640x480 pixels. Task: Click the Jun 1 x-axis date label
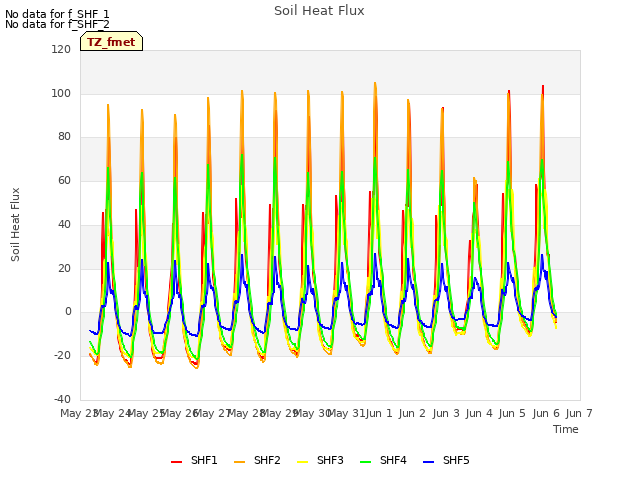click(x=379, y=413)
